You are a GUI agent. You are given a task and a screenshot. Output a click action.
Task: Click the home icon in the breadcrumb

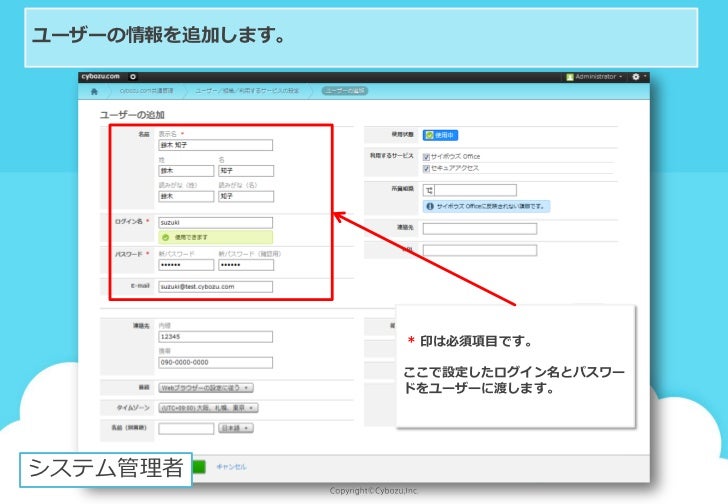94,91
